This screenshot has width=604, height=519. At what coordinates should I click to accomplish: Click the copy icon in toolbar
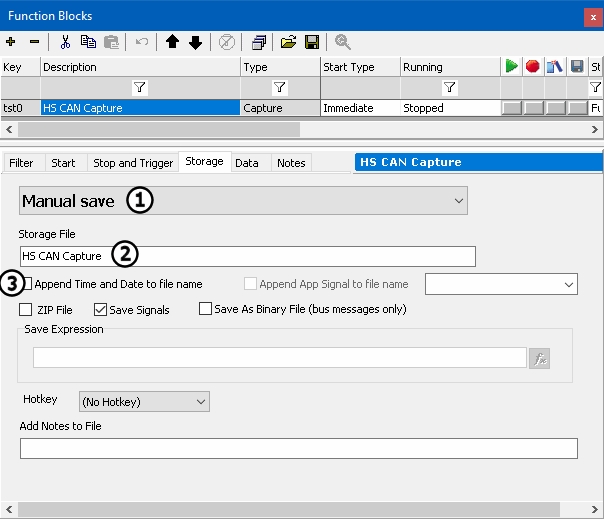point(88,42)
